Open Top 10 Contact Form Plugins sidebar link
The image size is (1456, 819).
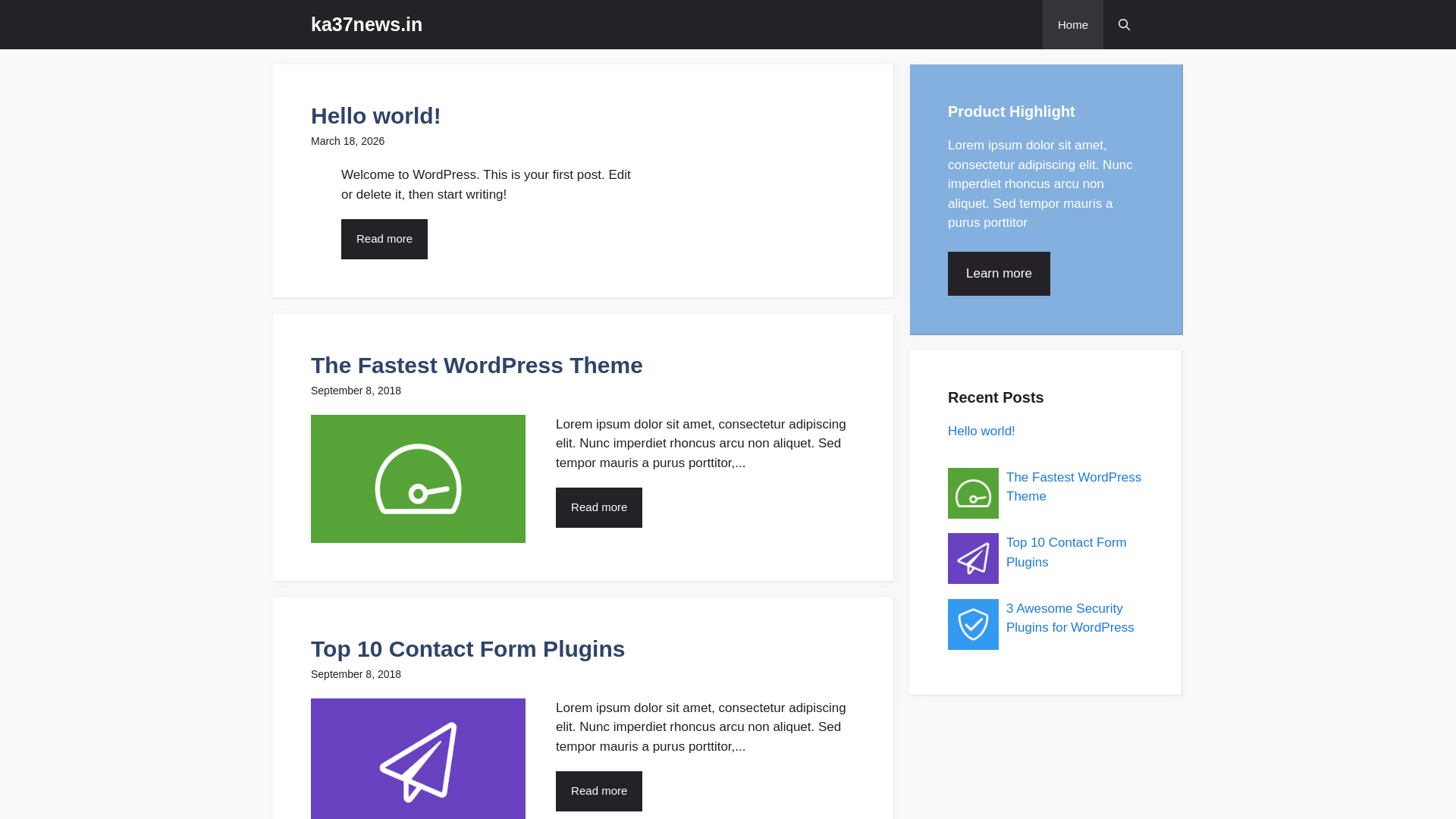point(1065,552)
